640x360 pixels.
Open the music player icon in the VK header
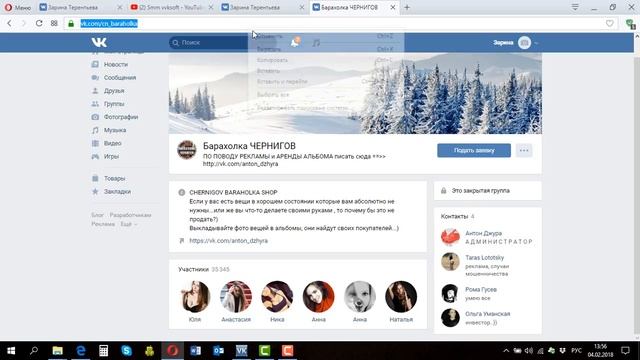tap(316, 42)
